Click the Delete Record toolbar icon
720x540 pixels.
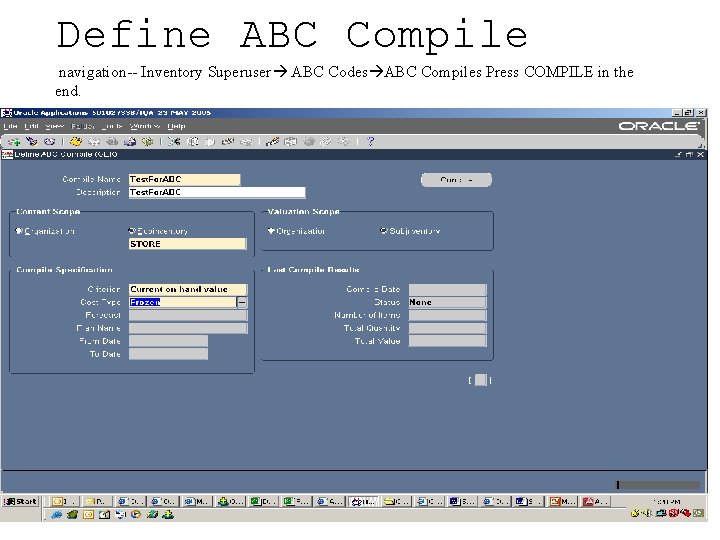click(246, 142)
